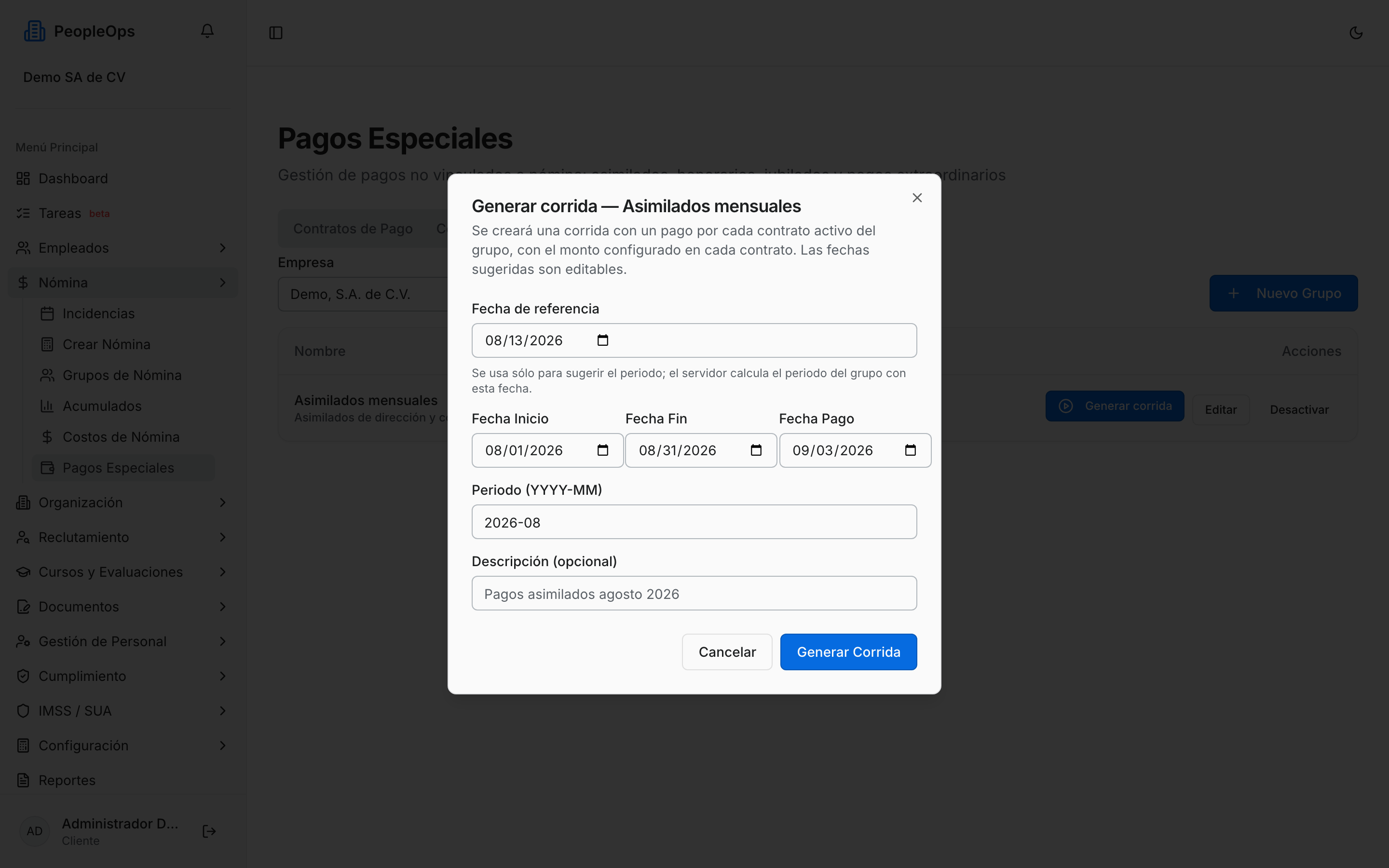Click the Costos de Nómina dollar icon
The height and width of the screenshot is (868, 1389).
coord(47,437)
